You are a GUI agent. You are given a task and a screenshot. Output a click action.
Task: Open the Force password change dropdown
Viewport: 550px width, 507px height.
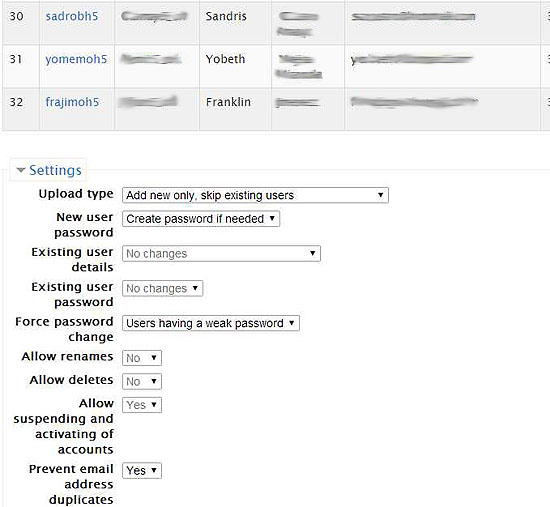click(x=211, y=323)
